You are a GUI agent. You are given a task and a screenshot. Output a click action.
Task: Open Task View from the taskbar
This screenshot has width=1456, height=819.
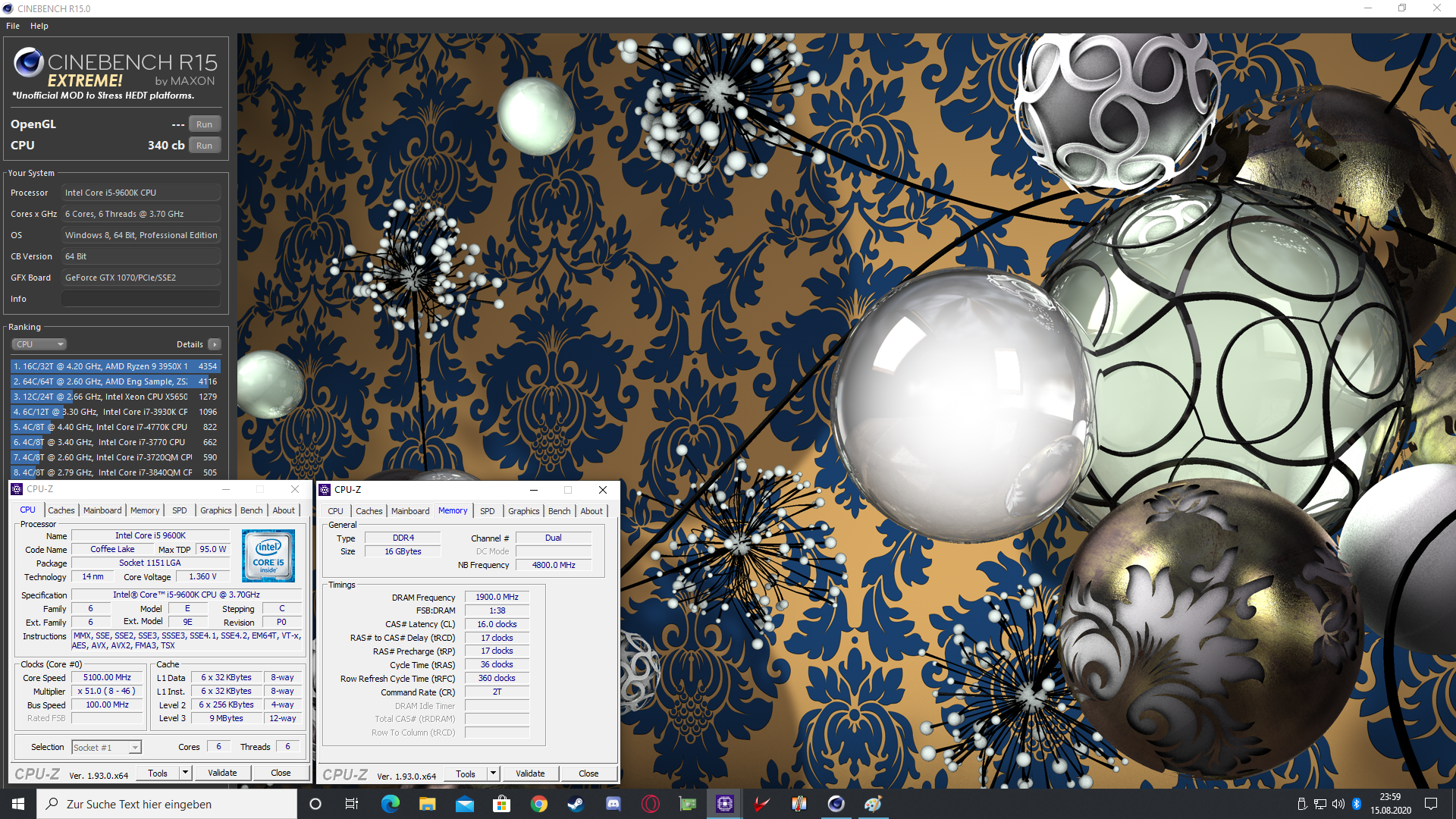tap(352, 804)
